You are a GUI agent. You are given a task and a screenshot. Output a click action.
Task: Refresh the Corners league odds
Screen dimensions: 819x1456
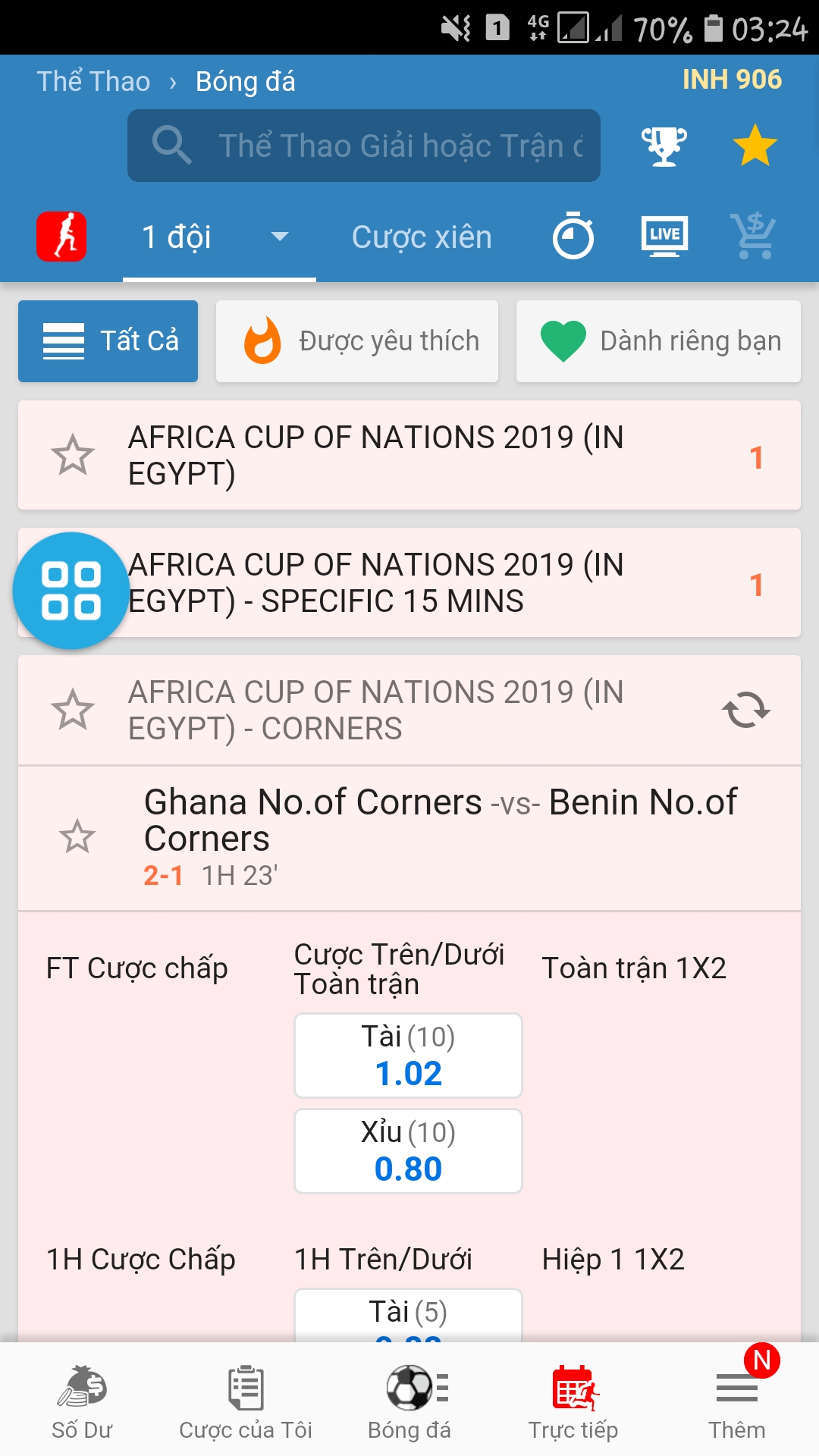click(746, 711)
